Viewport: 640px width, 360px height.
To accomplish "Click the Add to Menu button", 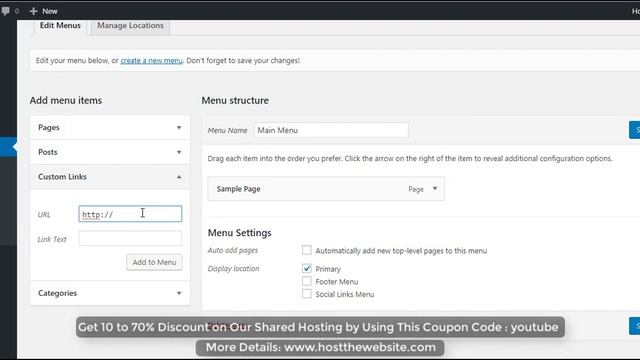I will (x=154, y=262).
